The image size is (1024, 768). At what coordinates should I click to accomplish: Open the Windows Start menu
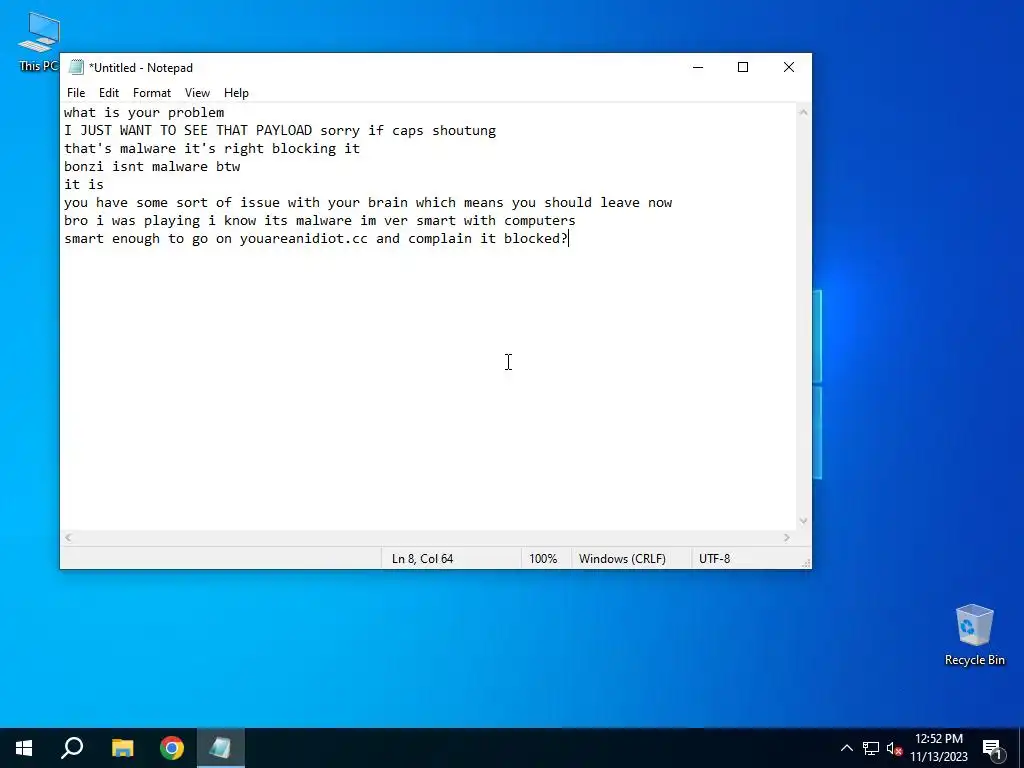[24, 748]
